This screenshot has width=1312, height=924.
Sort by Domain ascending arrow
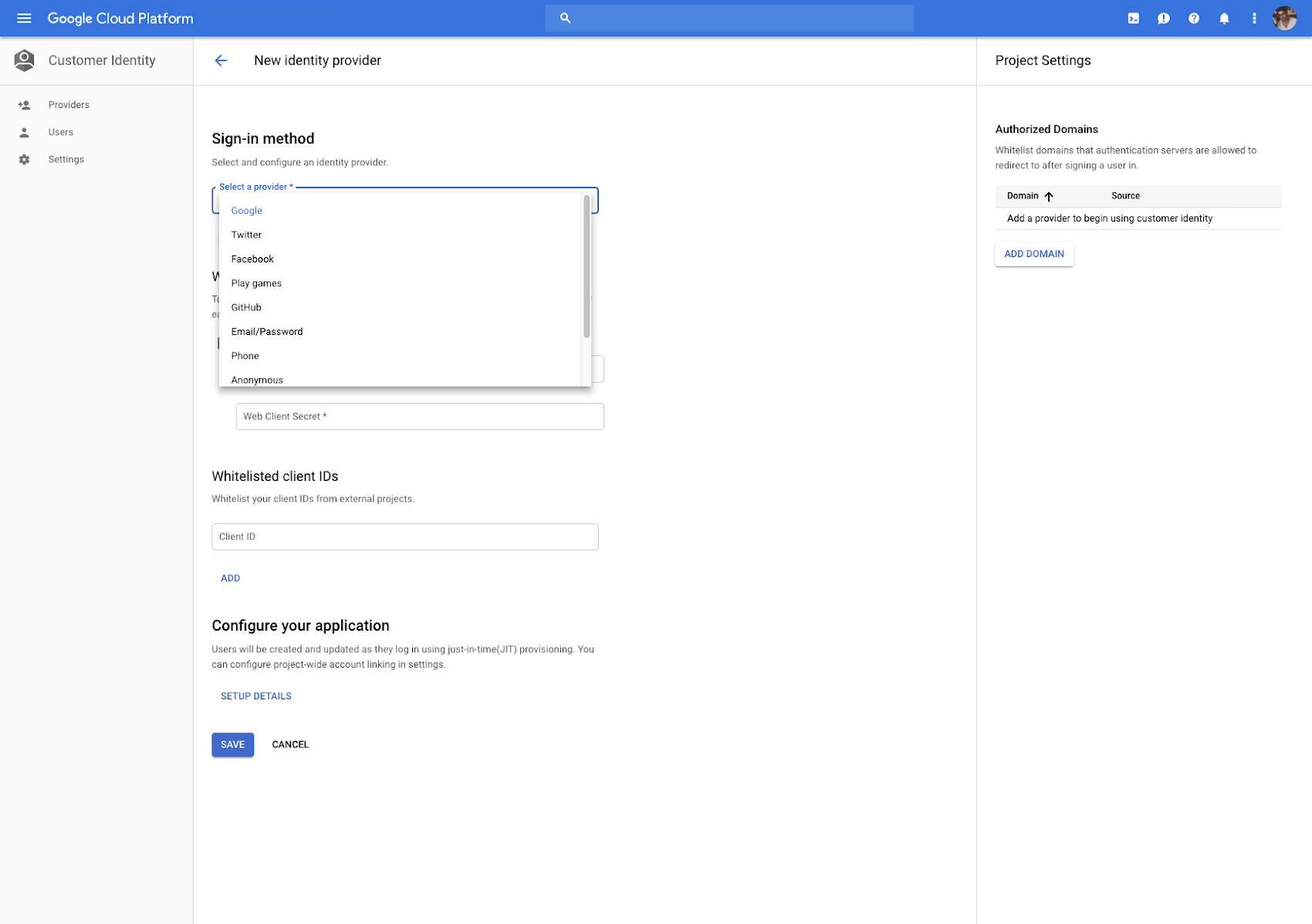point(1049,196)
